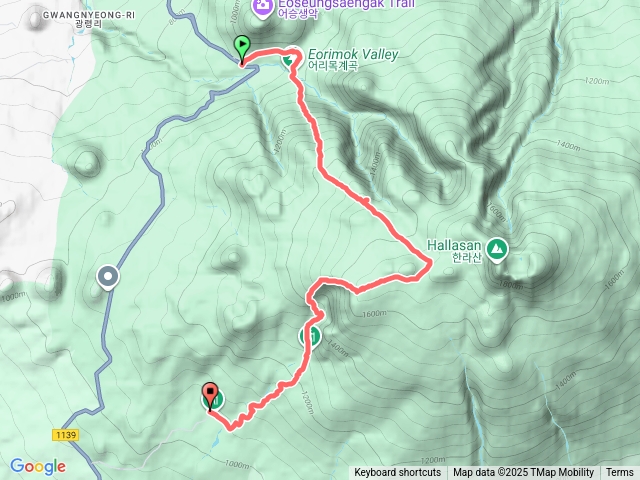Click the Gwangnyeong-ri village label
This screenshot has width=640, height=480.
point(89,19)
